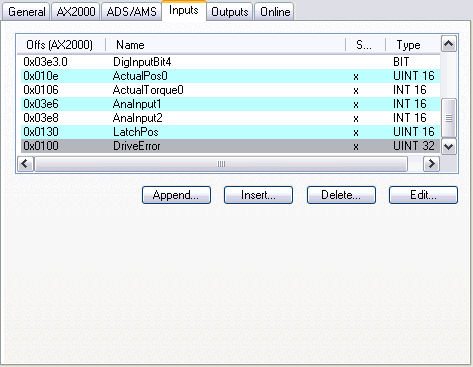Sort by the Type column header
473x367 pixels.
[x=413, y=45]
